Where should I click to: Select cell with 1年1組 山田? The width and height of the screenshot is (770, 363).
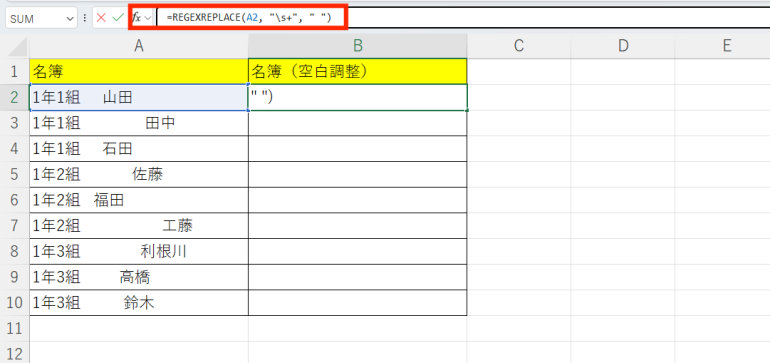pyautogui.click(x=139, y=97)
